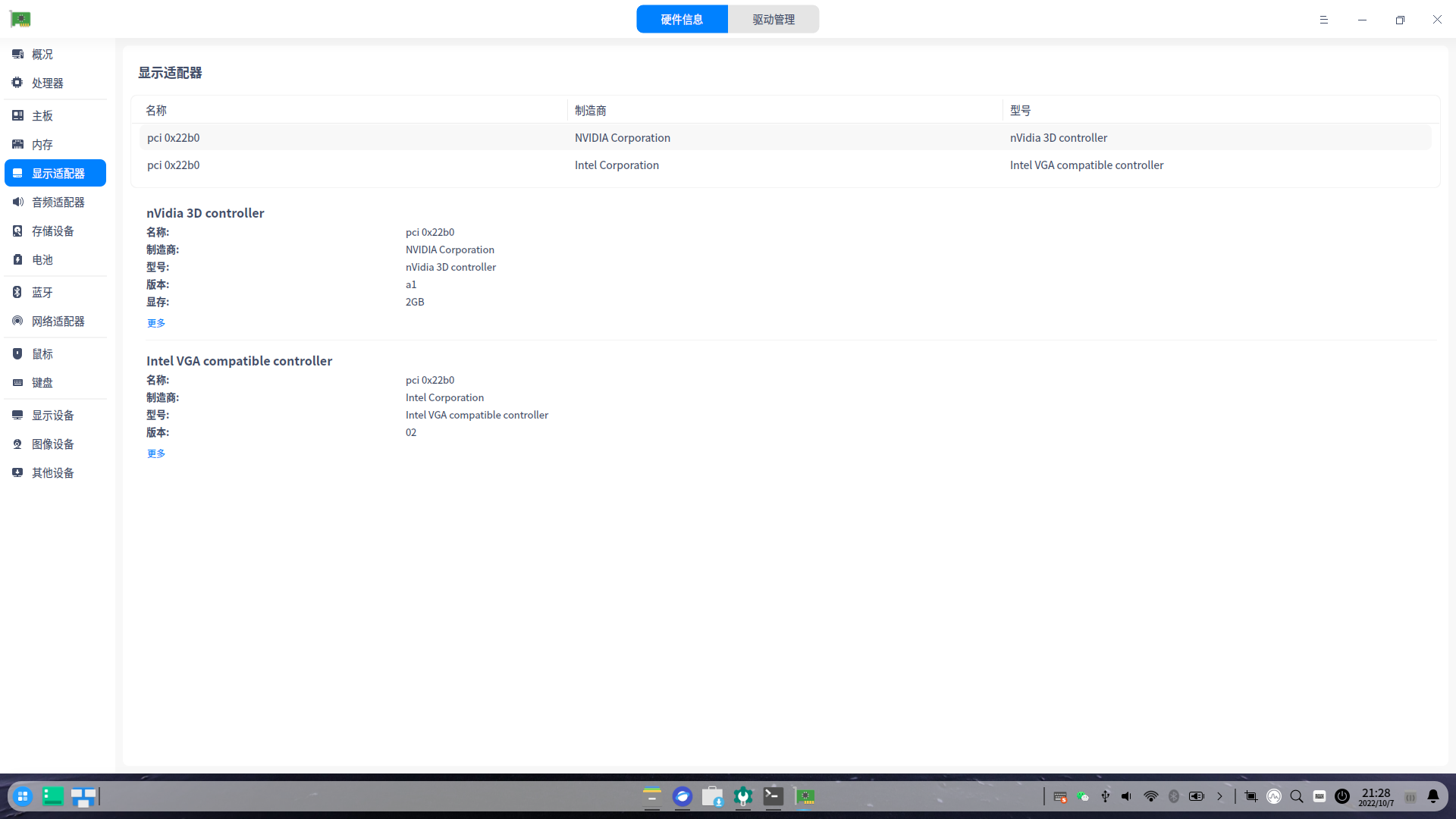Select 图像设备 image devices

55,444
